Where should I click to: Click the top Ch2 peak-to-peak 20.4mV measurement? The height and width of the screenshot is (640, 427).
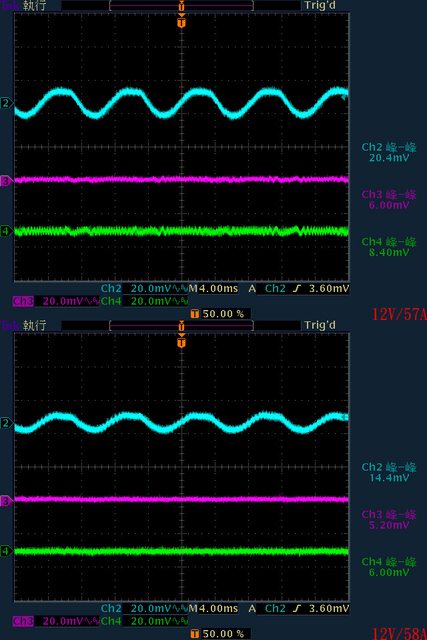[389, 152]
